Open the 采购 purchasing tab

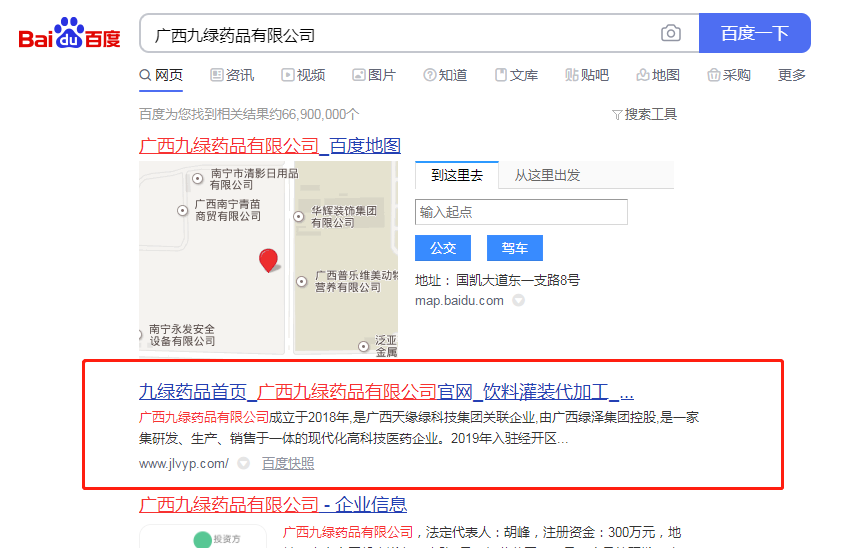pyautogui.click(x=729, y=75)
